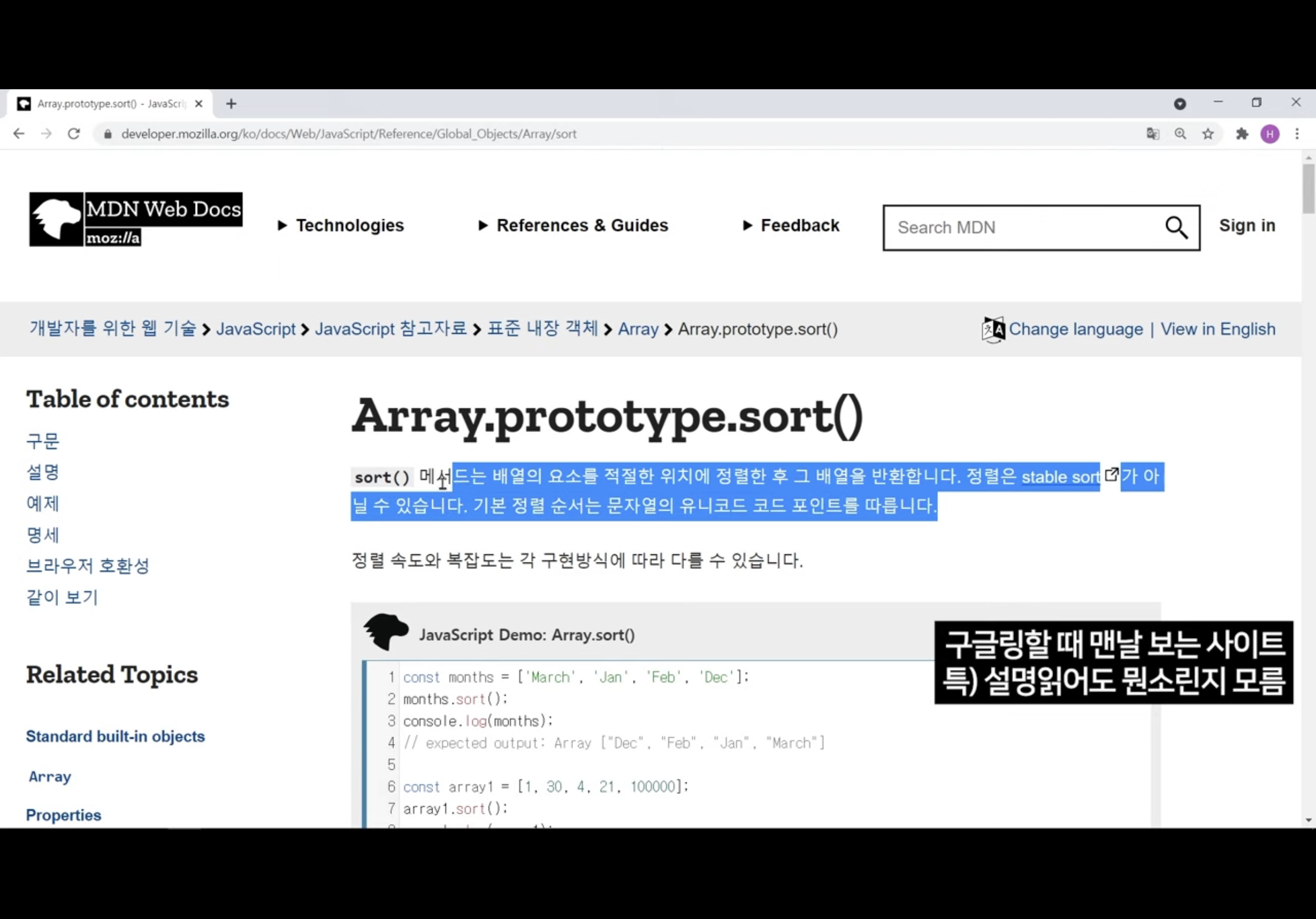Click the MDN Web Docs logo
The height and width of the screenshot is (919, 1316).
coord(136,219)
